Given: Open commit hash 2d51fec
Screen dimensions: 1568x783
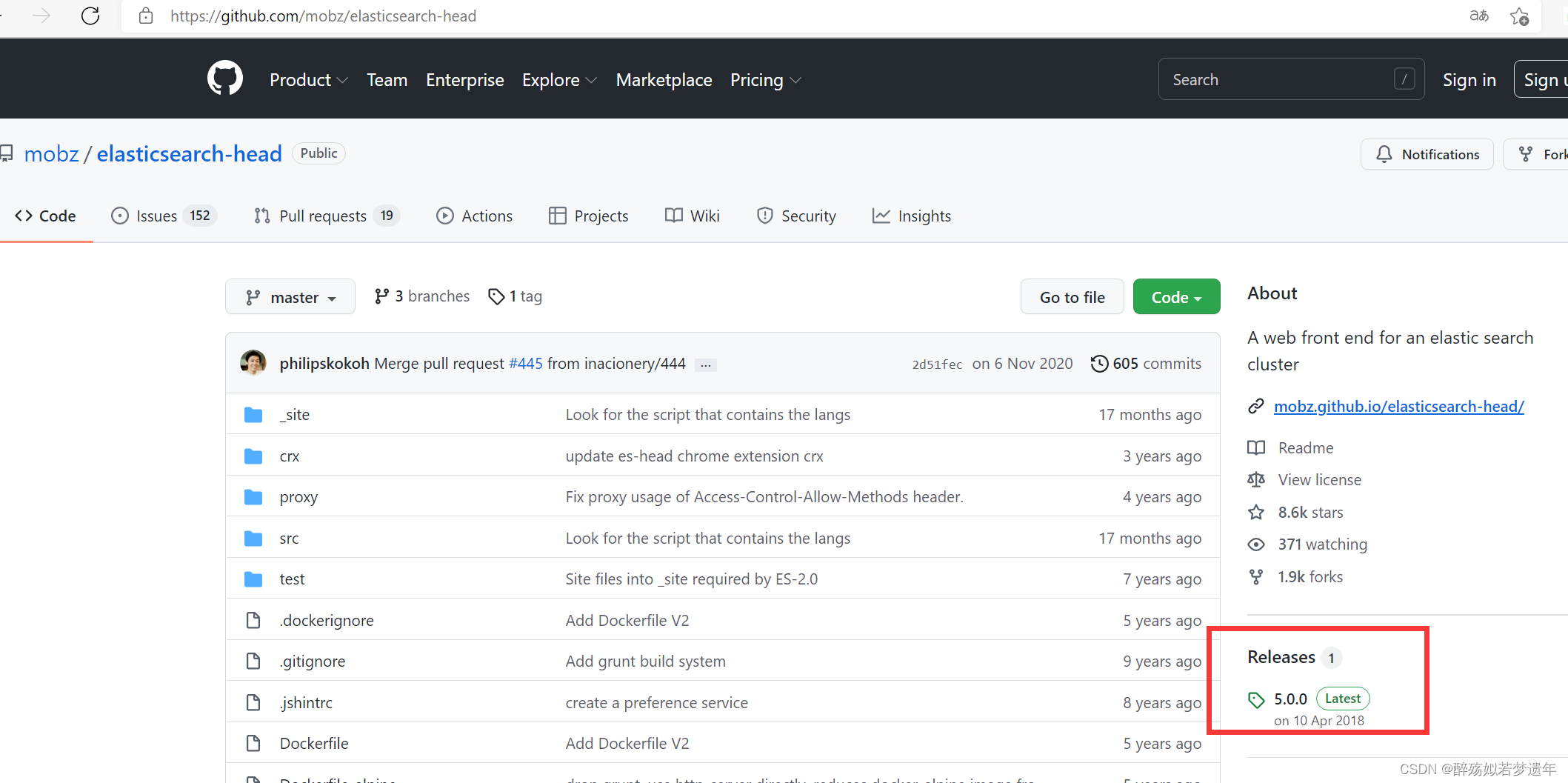Looking at the screenshot, I should [937, 364].
